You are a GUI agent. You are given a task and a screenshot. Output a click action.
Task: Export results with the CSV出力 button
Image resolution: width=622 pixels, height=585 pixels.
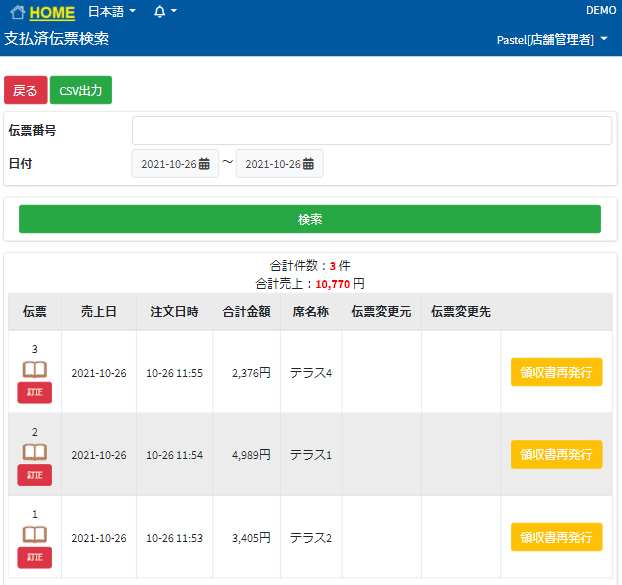tap(81, 91)
